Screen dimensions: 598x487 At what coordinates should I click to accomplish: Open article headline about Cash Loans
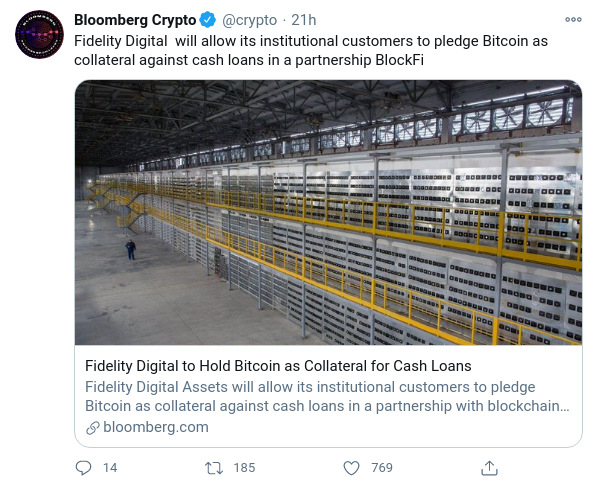click(278, 366)
